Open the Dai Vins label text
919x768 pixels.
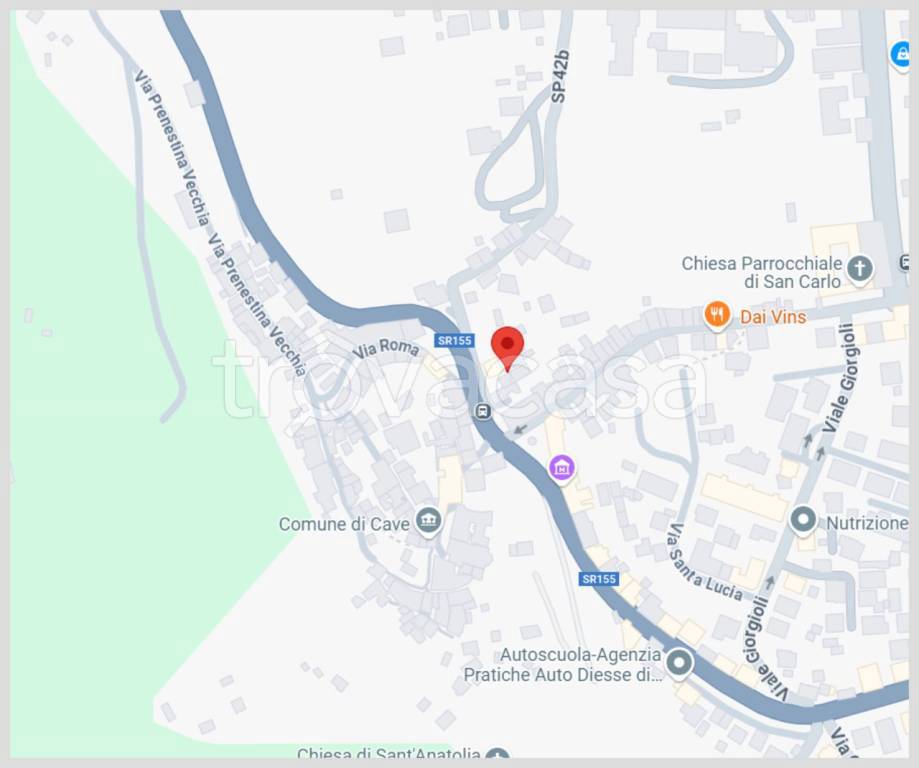773,317
